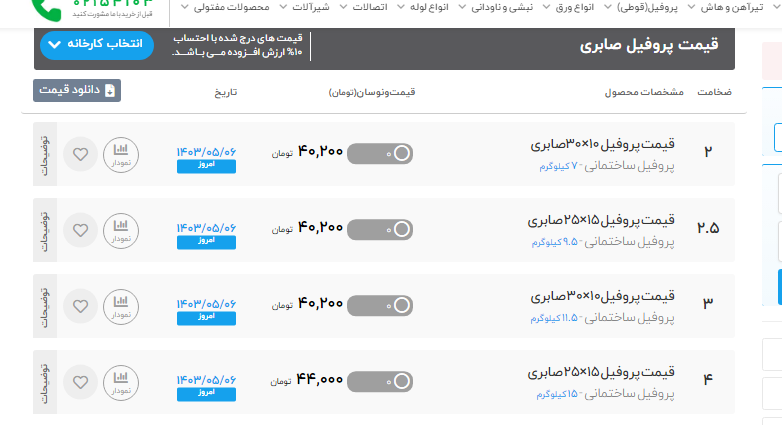This screenshot has width=782, height=425.
Task: Click the دانلود قیمت download button
Action: pos(77,90)
